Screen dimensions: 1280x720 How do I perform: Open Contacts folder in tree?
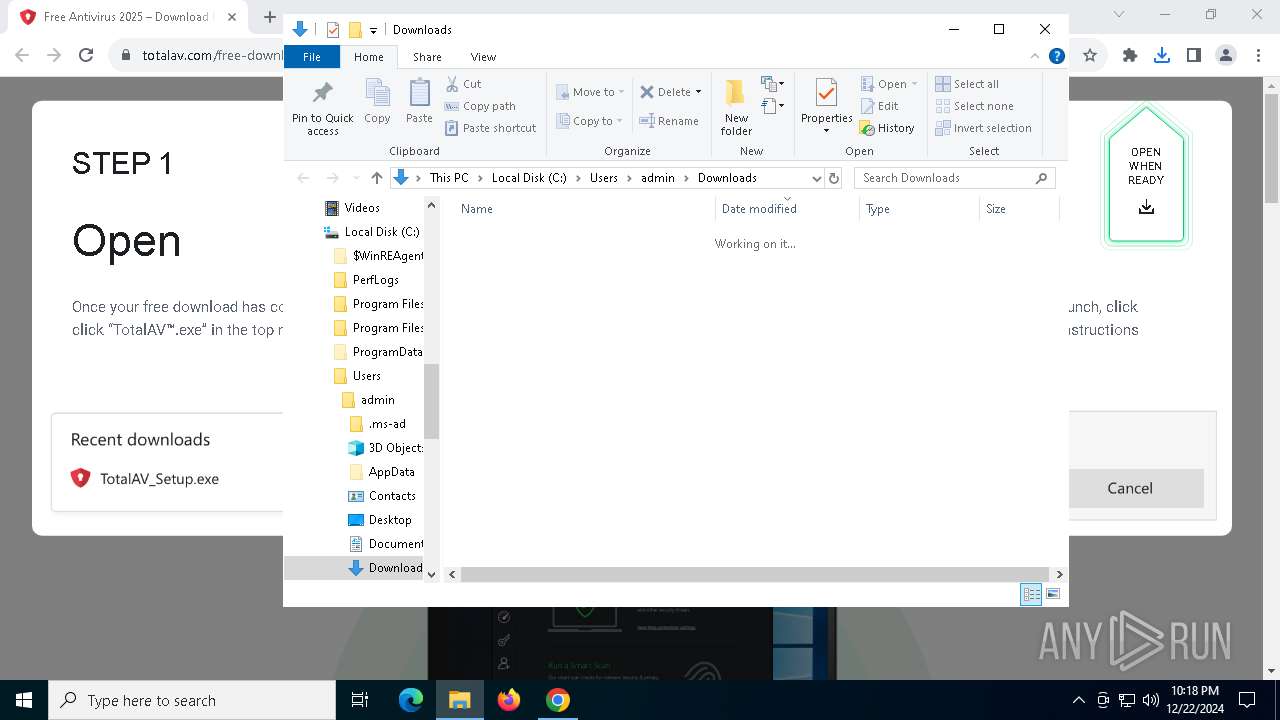392,496
